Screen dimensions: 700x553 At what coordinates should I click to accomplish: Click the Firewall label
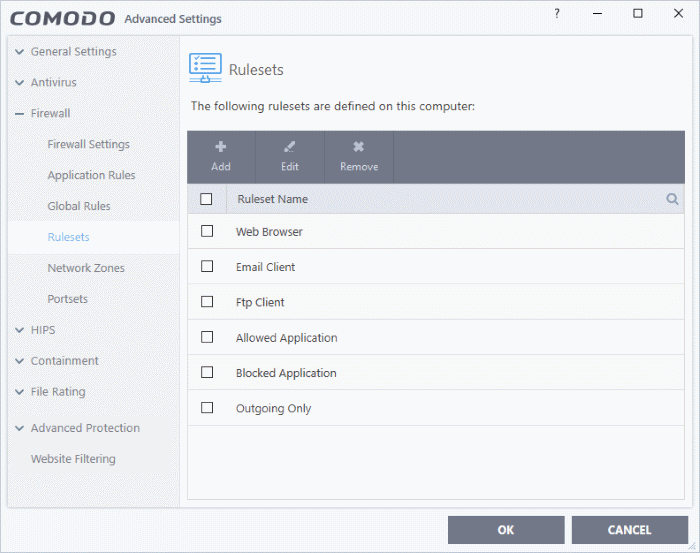50,113
